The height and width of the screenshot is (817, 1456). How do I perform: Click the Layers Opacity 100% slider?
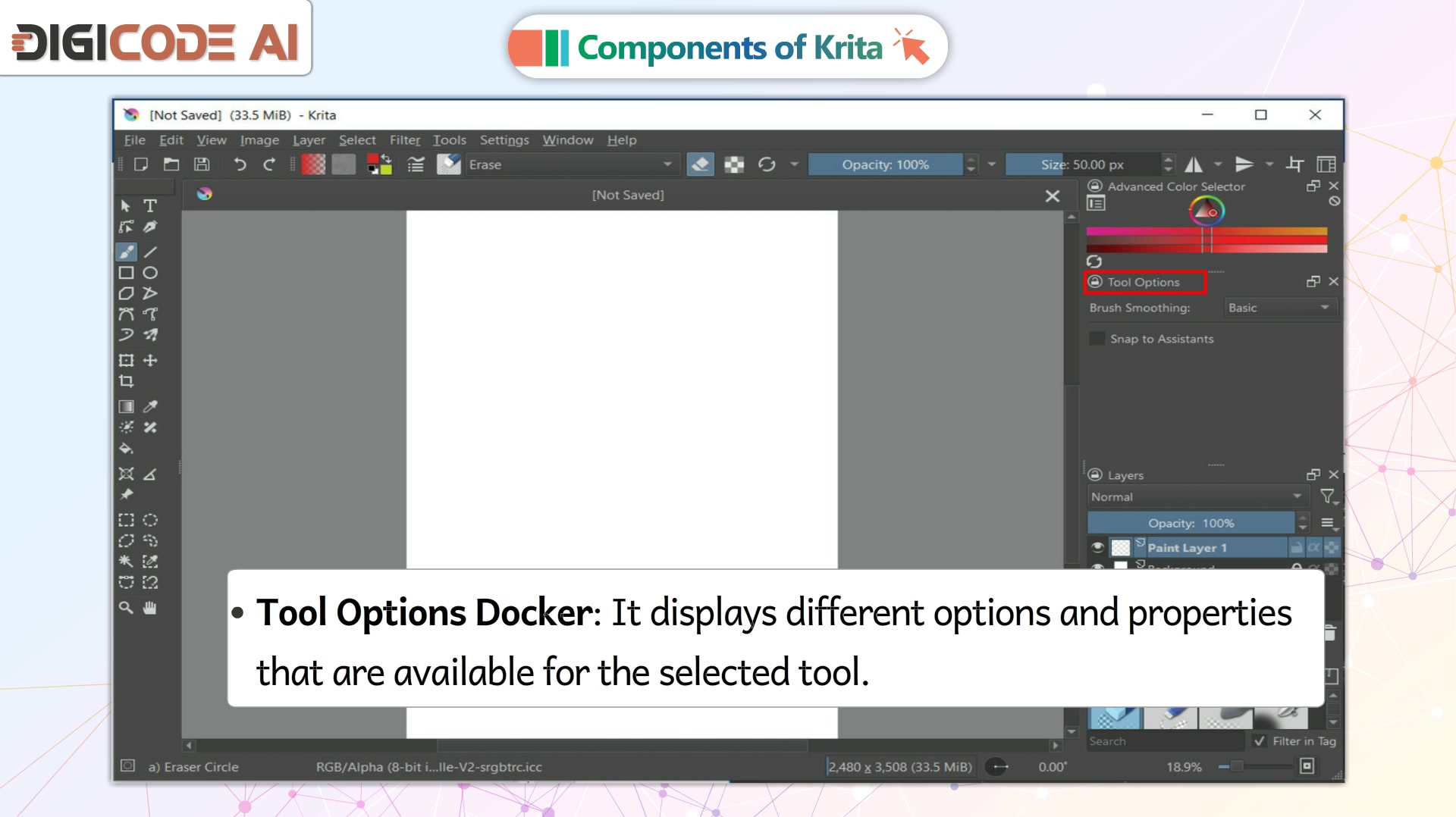(1191, 523)
